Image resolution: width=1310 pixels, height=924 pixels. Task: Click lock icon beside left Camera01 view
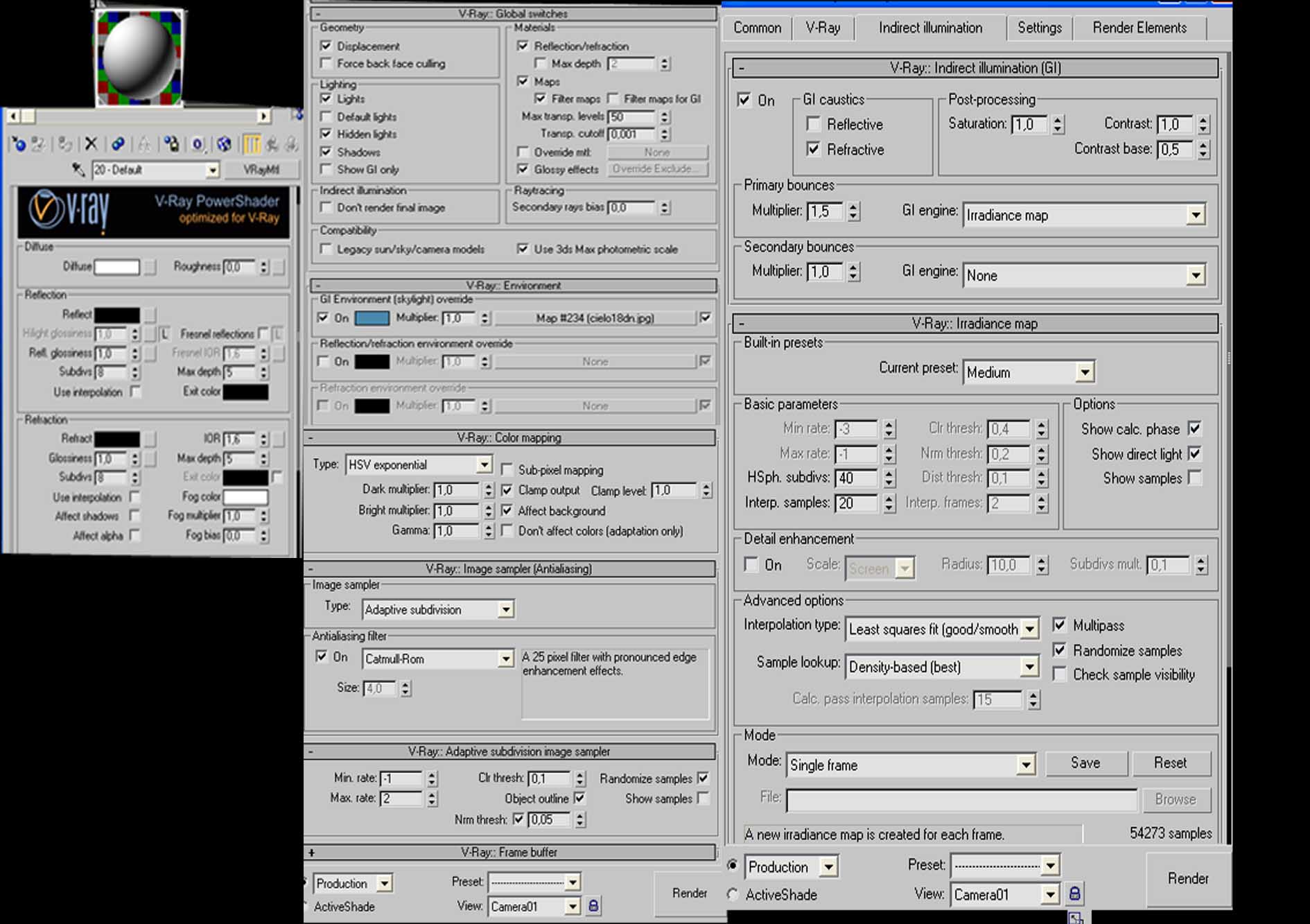pyautogui.click(x=593, y=905)
